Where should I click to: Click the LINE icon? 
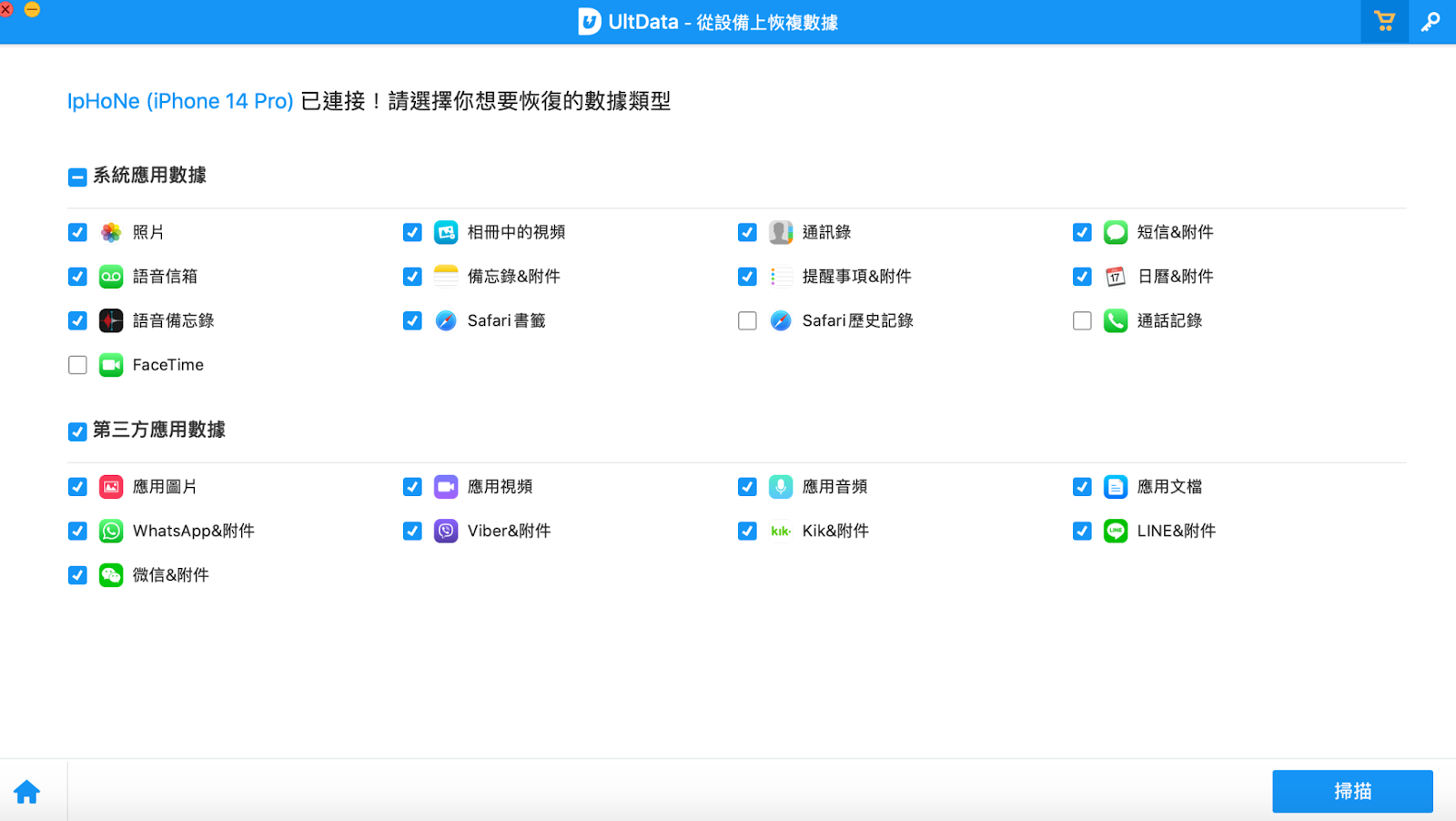(x=1116, y=531)
